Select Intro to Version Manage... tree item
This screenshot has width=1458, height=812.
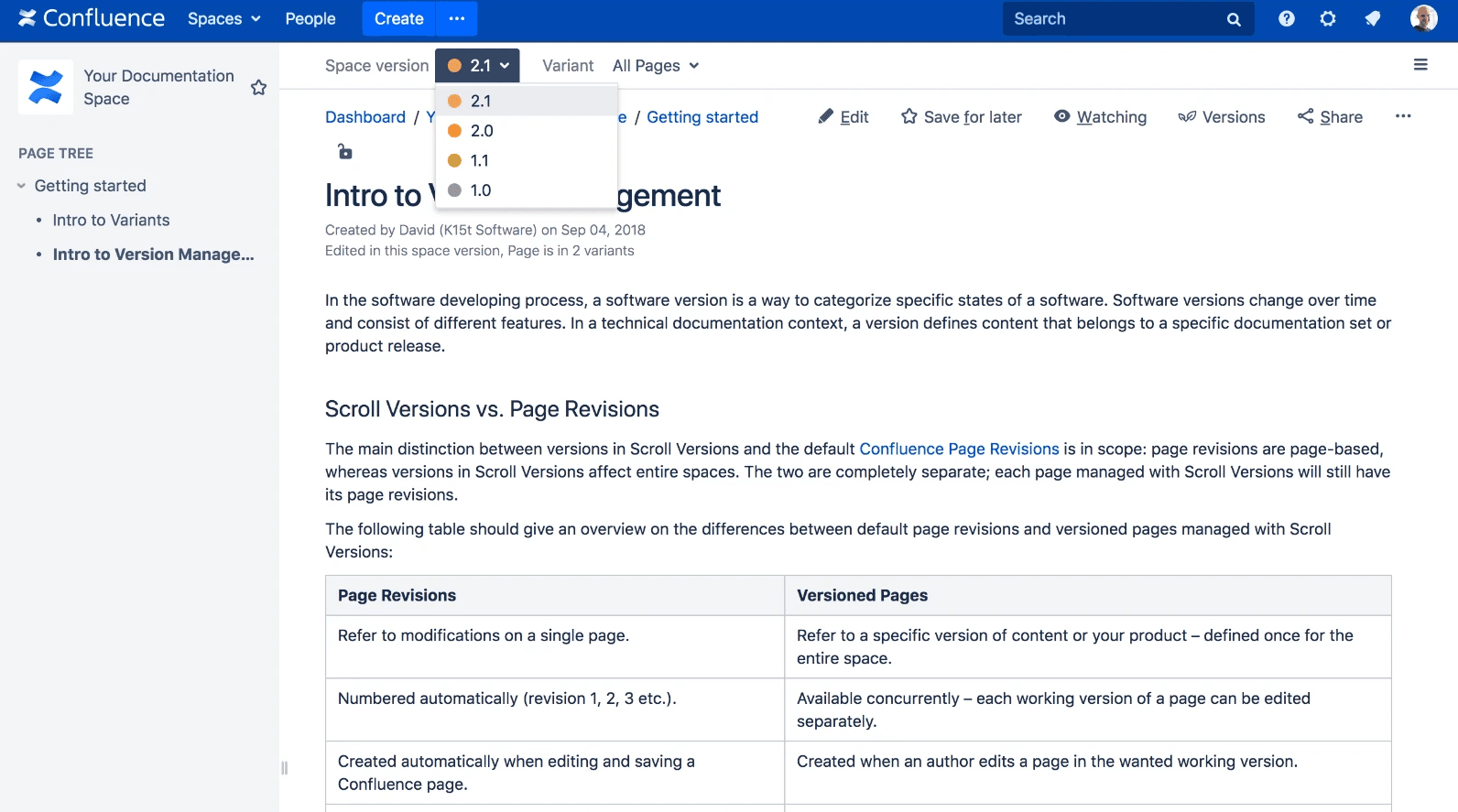(153, 254)
